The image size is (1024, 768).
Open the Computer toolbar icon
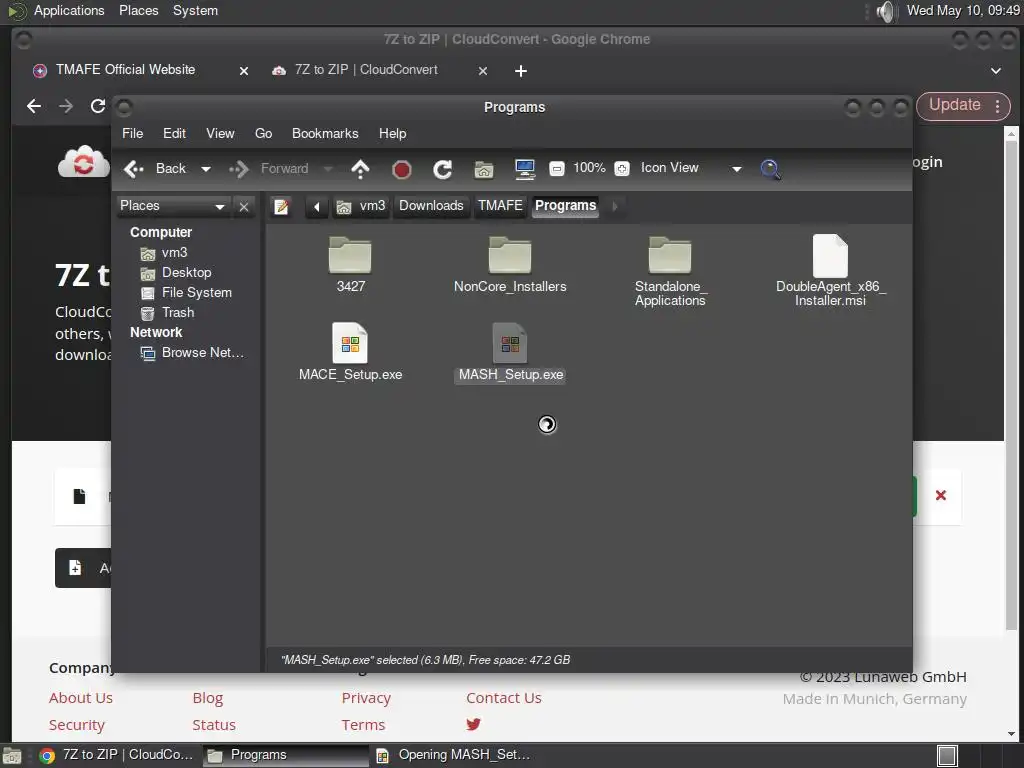(x=524, y=169)
